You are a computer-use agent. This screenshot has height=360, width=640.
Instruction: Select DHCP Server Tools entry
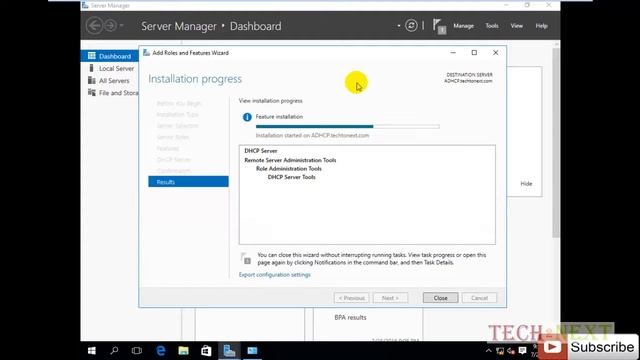(x=291, y=177)
